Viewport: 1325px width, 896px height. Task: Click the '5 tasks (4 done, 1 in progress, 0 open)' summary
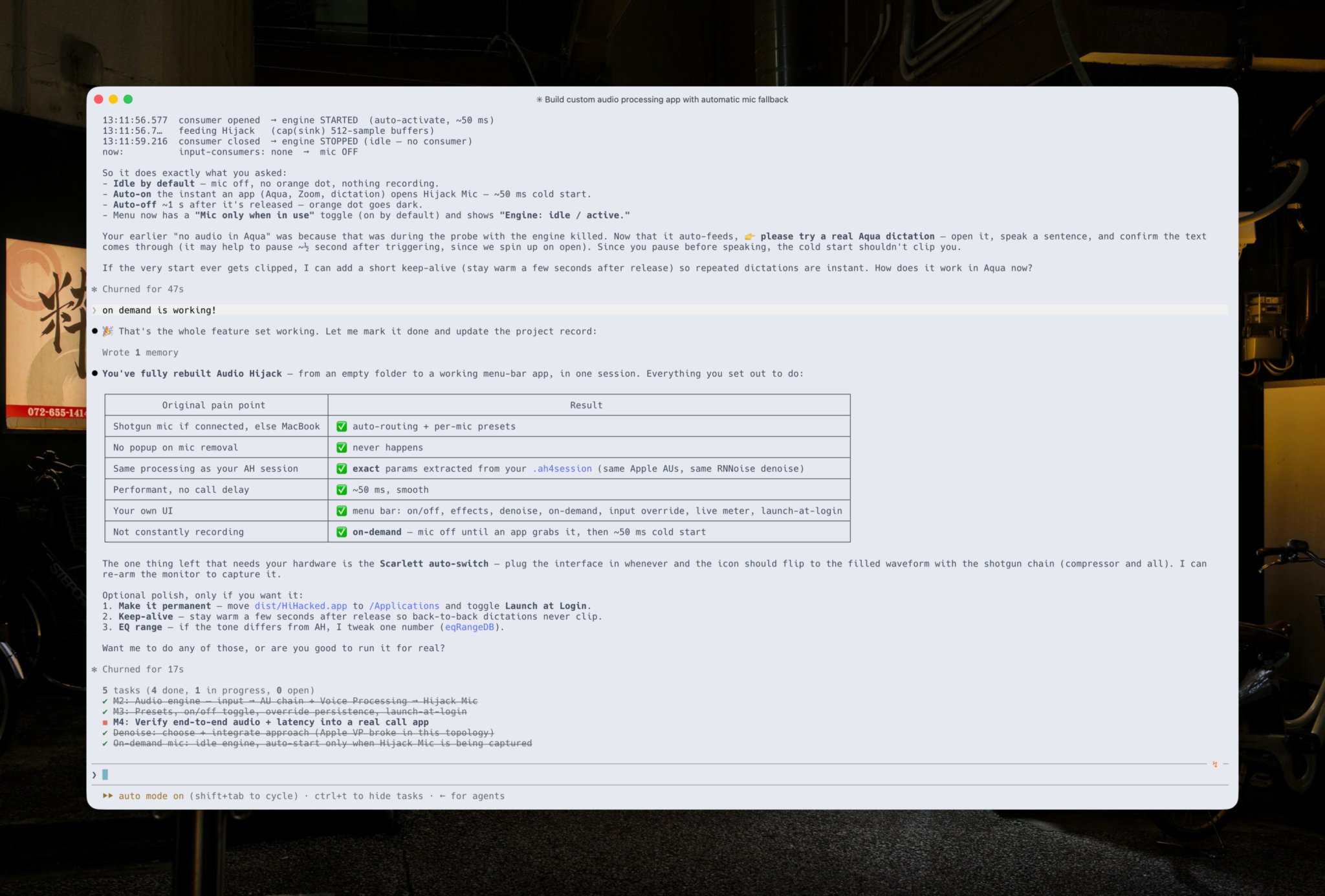click(x=208, y=690)
